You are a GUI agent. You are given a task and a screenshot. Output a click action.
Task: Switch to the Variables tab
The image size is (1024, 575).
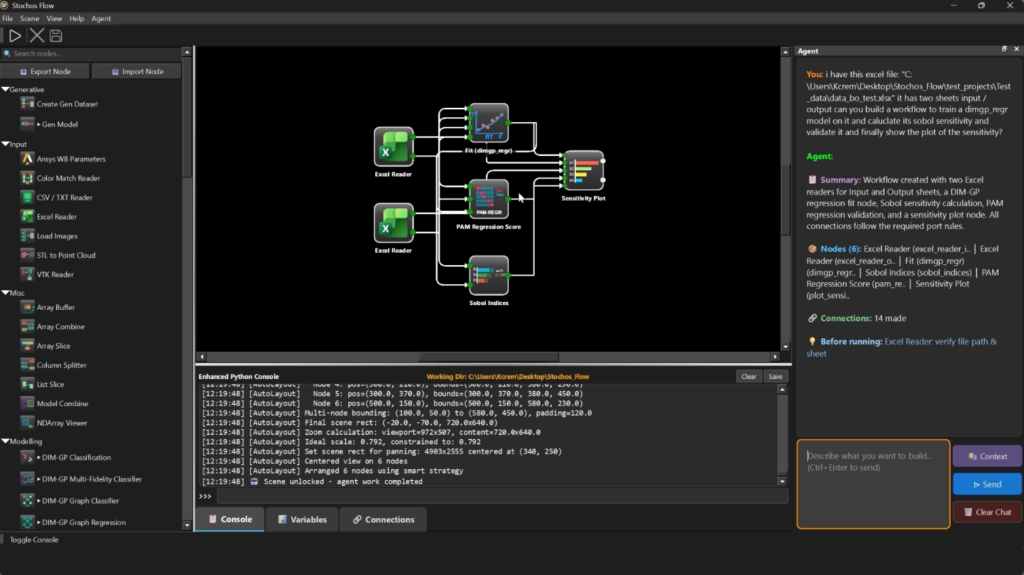302,519
